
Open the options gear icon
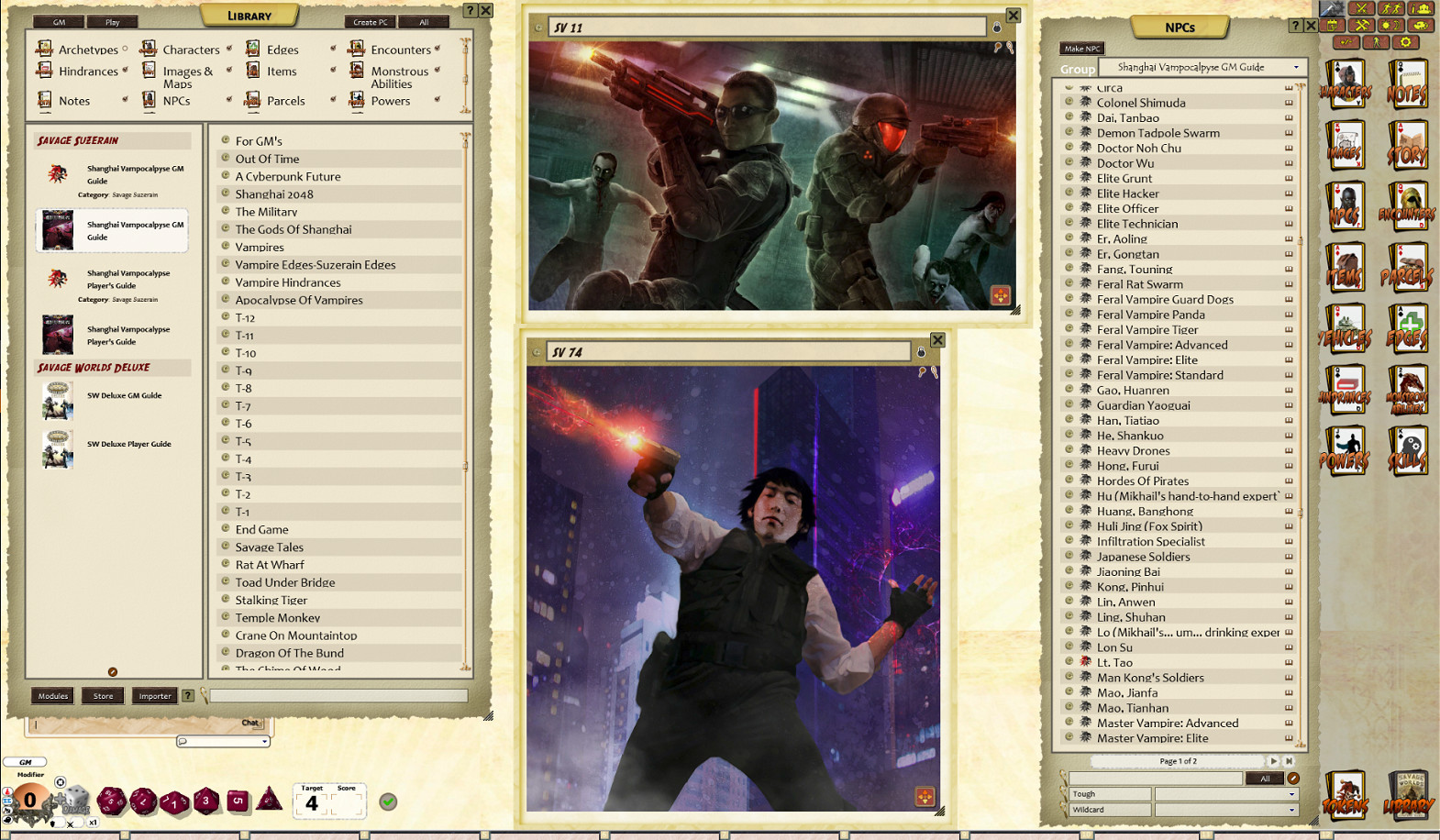click(1405, 42)
